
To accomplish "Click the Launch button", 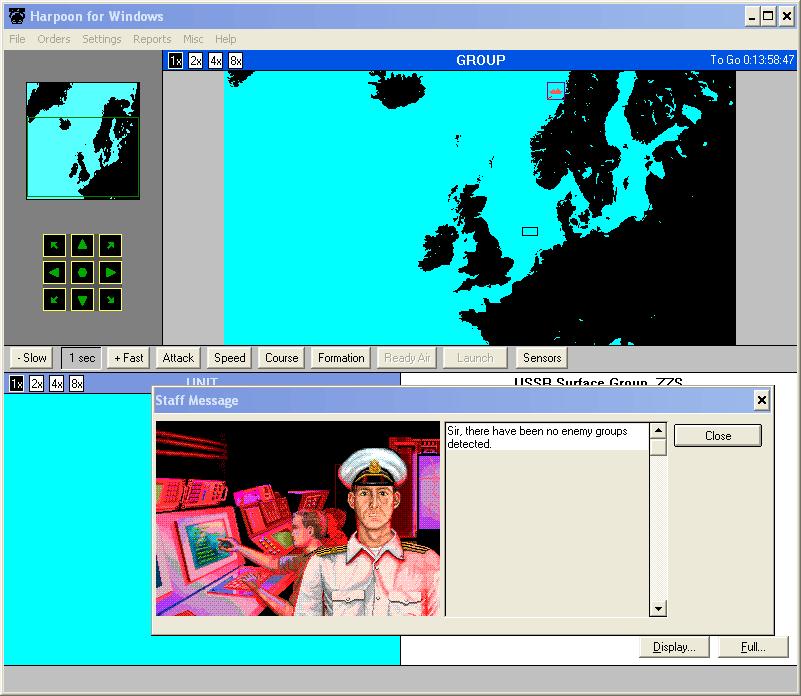I will point(475,358).
